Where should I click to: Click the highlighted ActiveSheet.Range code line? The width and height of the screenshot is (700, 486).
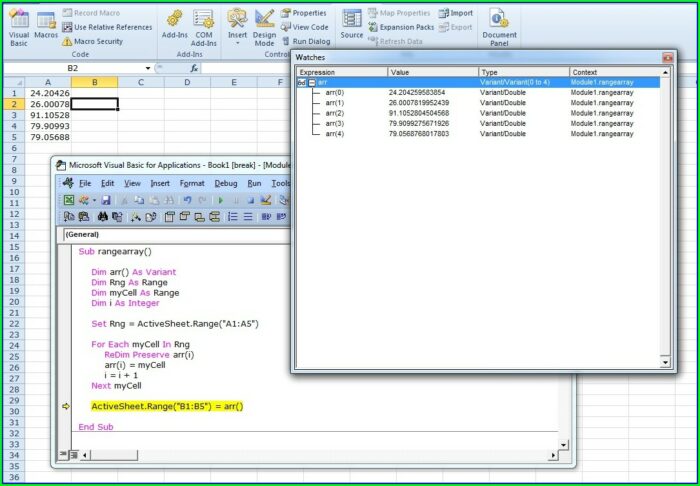[167, 407]
